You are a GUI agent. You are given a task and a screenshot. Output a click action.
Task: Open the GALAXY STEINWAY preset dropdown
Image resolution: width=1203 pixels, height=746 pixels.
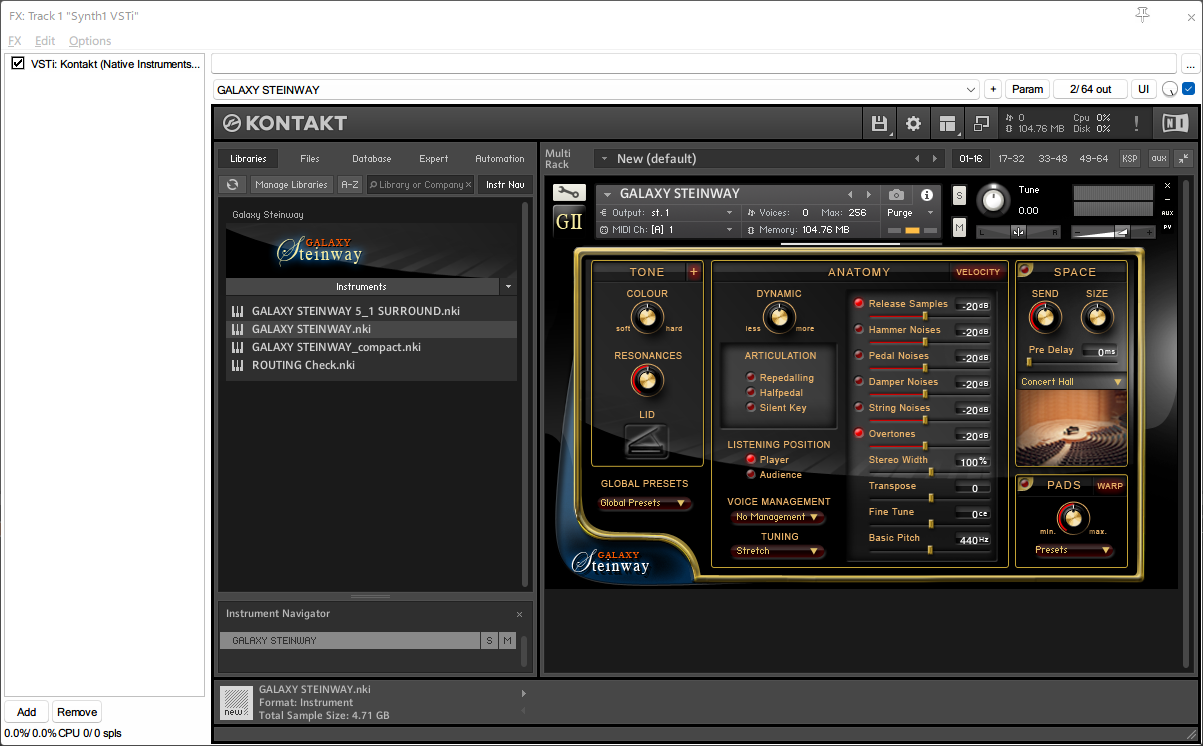pyautogui.click(x=595, y=89)
